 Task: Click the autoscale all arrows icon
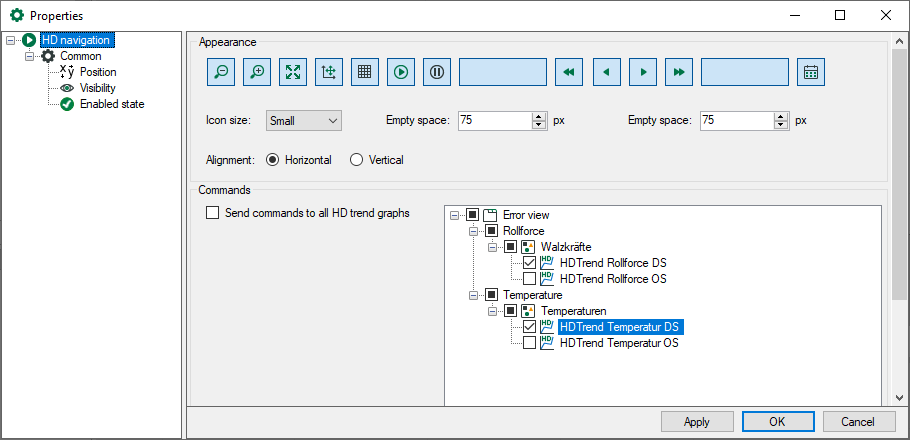point(293,72)
